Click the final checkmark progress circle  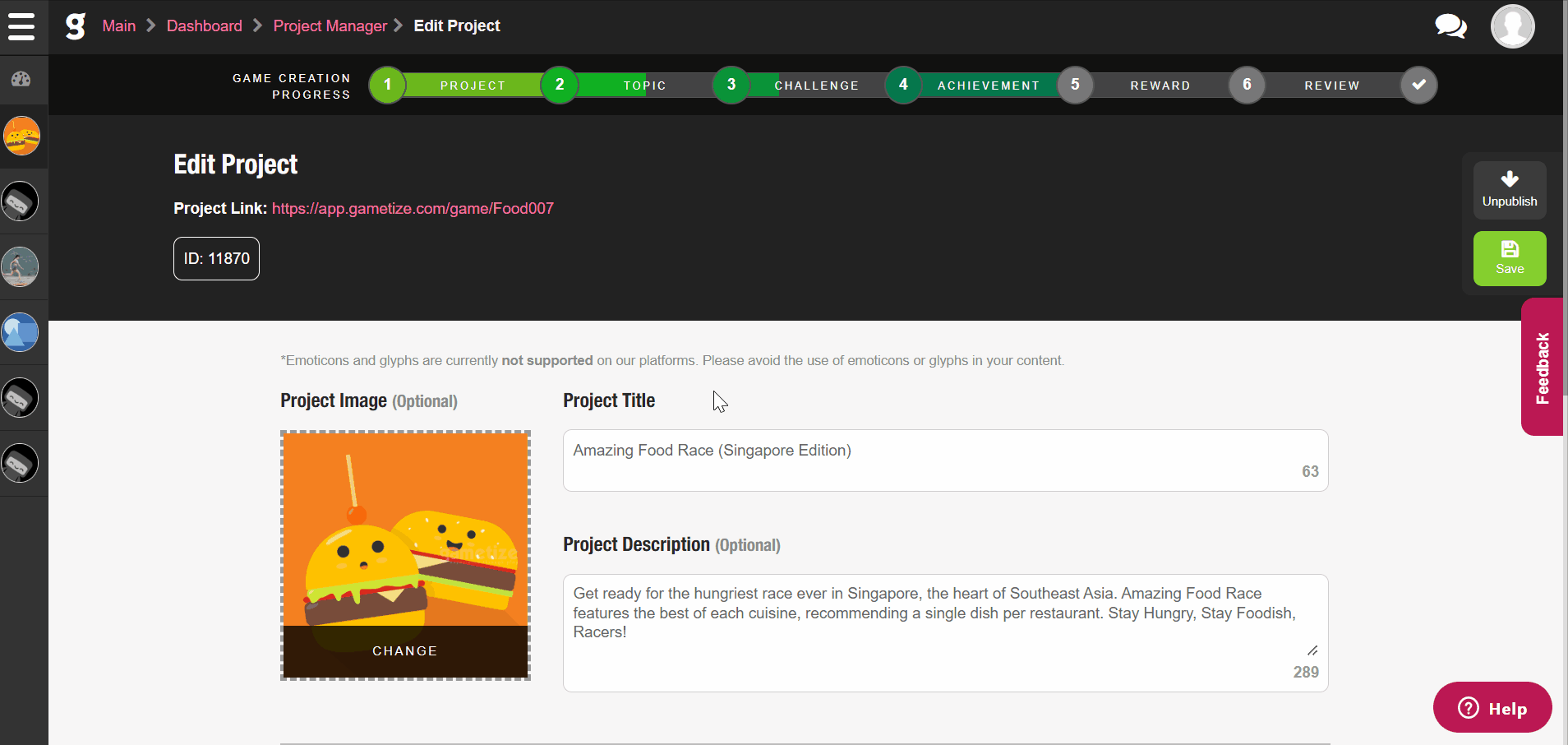tap(1418, 85)
